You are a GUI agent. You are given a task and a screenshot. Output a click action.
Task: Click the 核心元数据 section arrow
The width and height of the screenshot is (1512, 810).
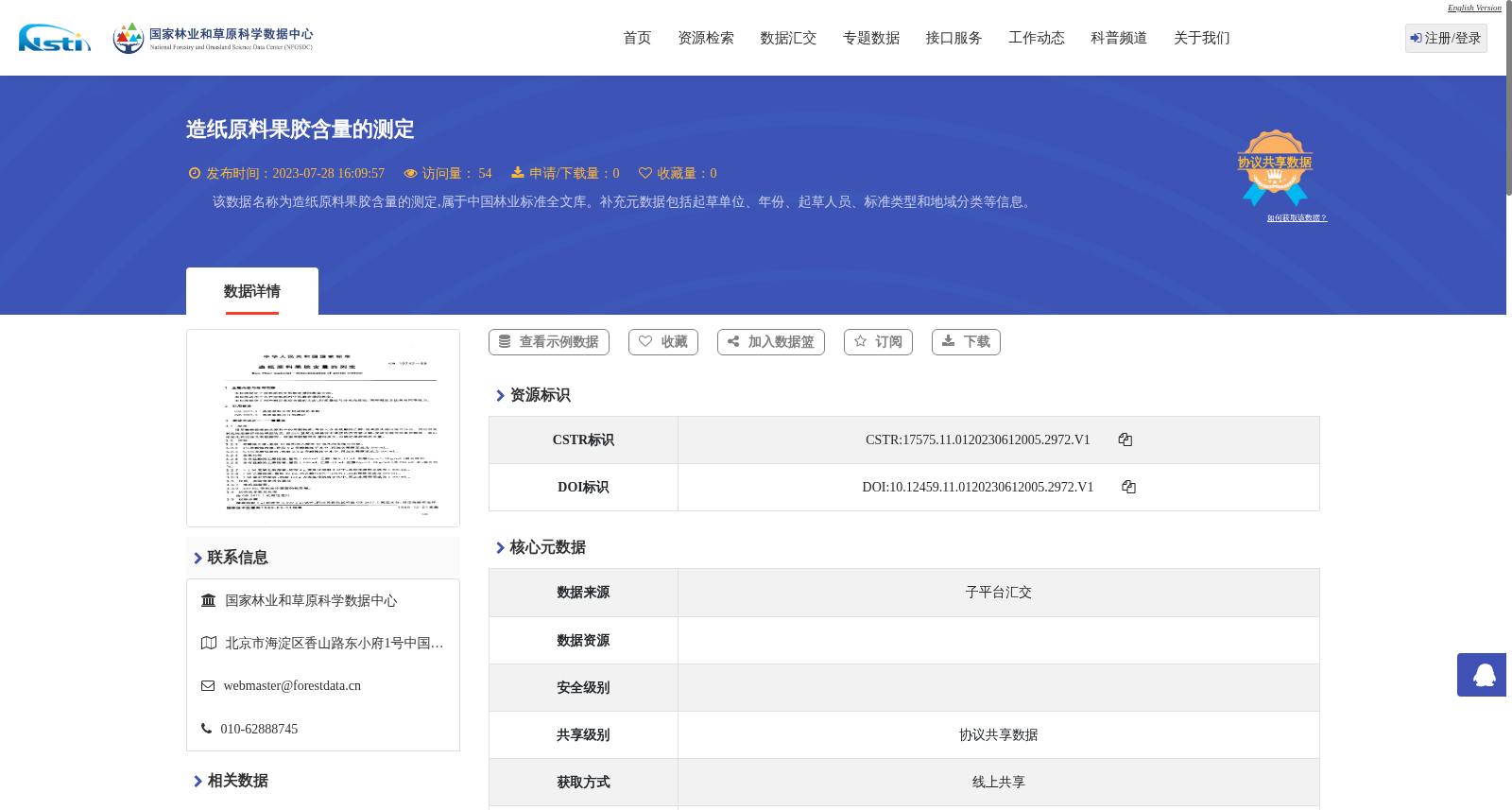(500, 548)
